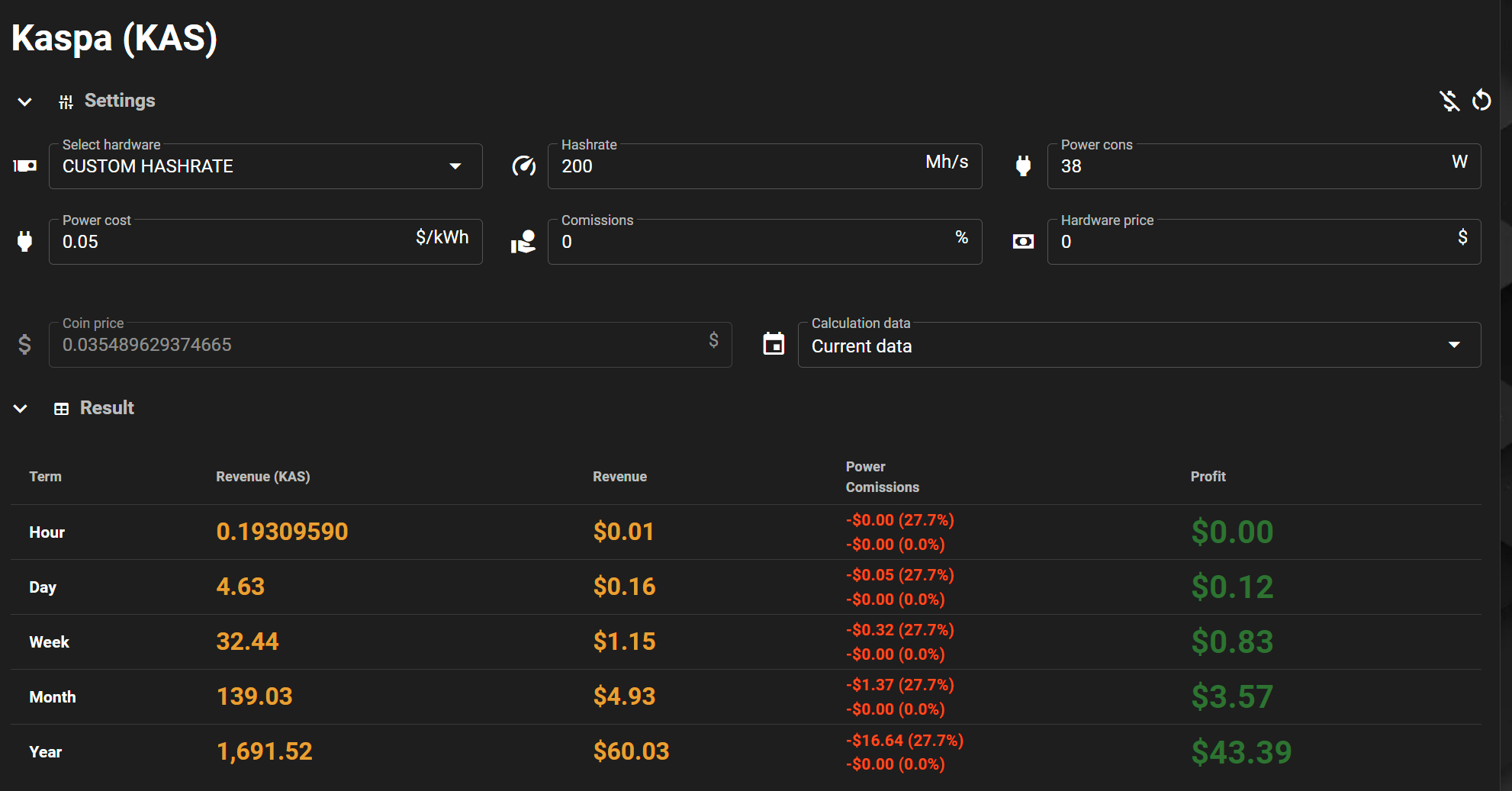Screen dimensions: 1512x791
Task: Collapse the Settings section chevron
Action: pyautogui.click(x=24, y=101)
